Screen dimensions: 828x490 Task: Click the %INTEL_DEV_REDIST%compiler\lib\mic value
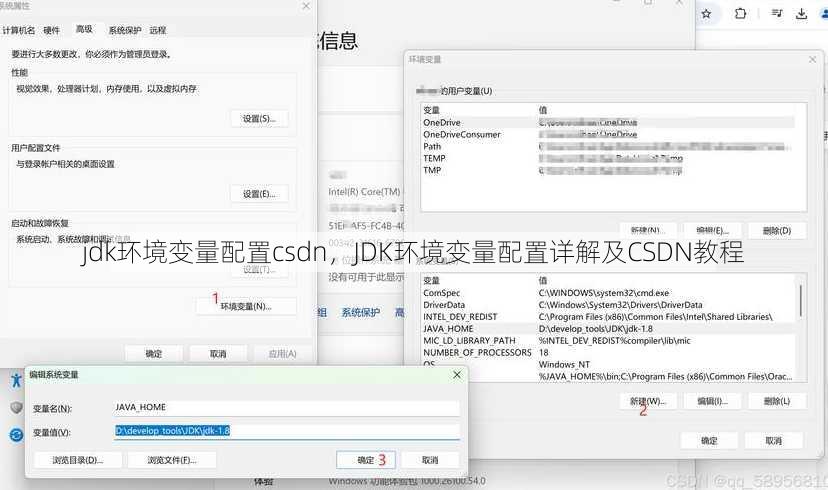614,341
